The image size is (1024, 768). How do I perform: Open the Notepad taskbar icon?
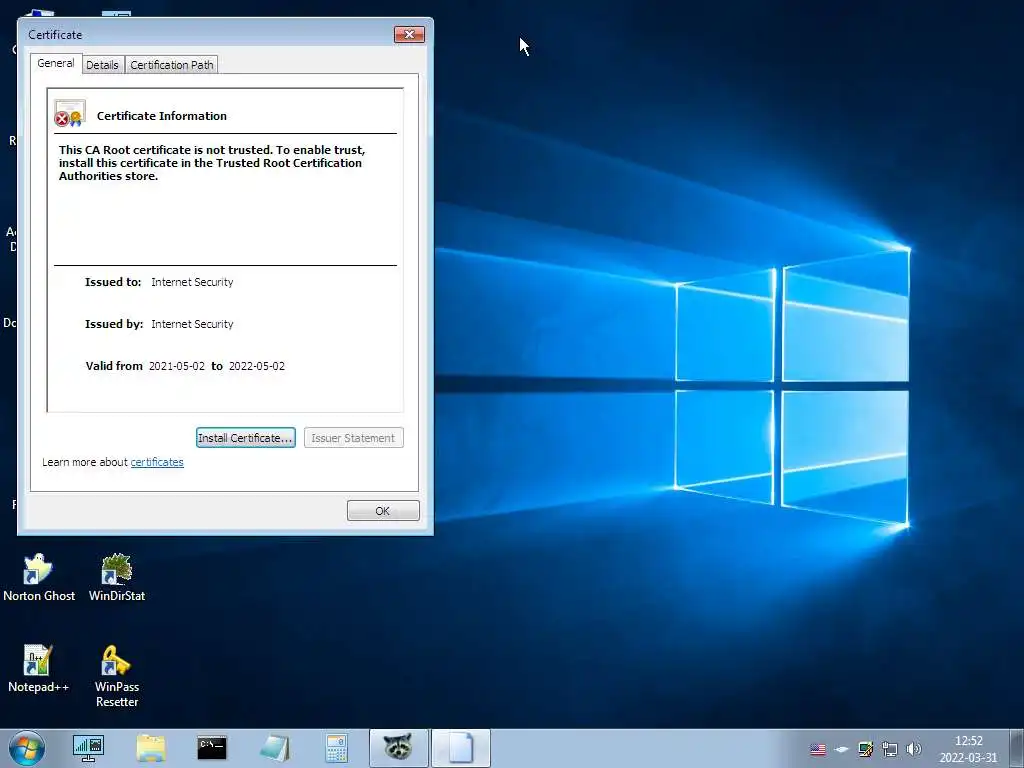274,748
